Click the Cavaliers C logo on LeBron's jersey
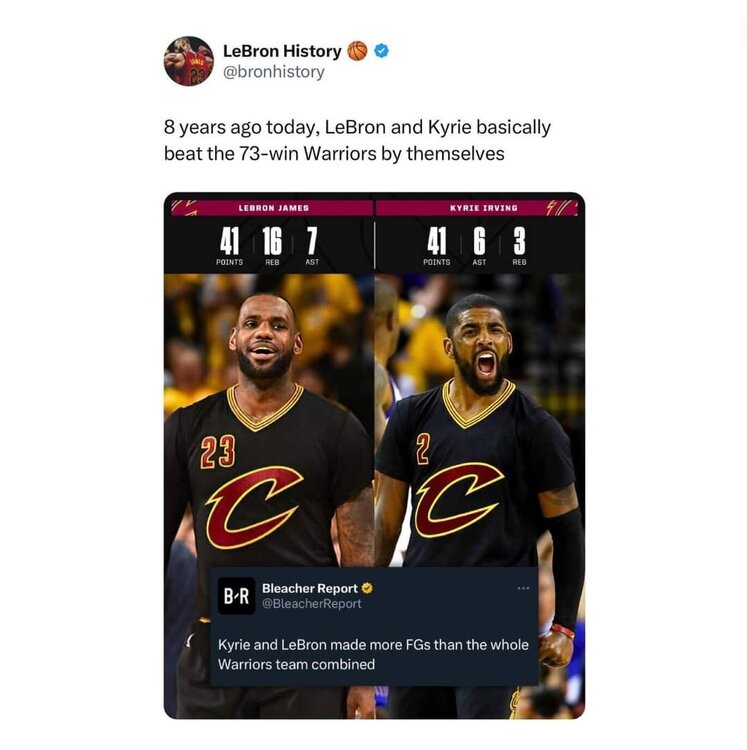The image size is (747, 750). (x=254, y=508)
